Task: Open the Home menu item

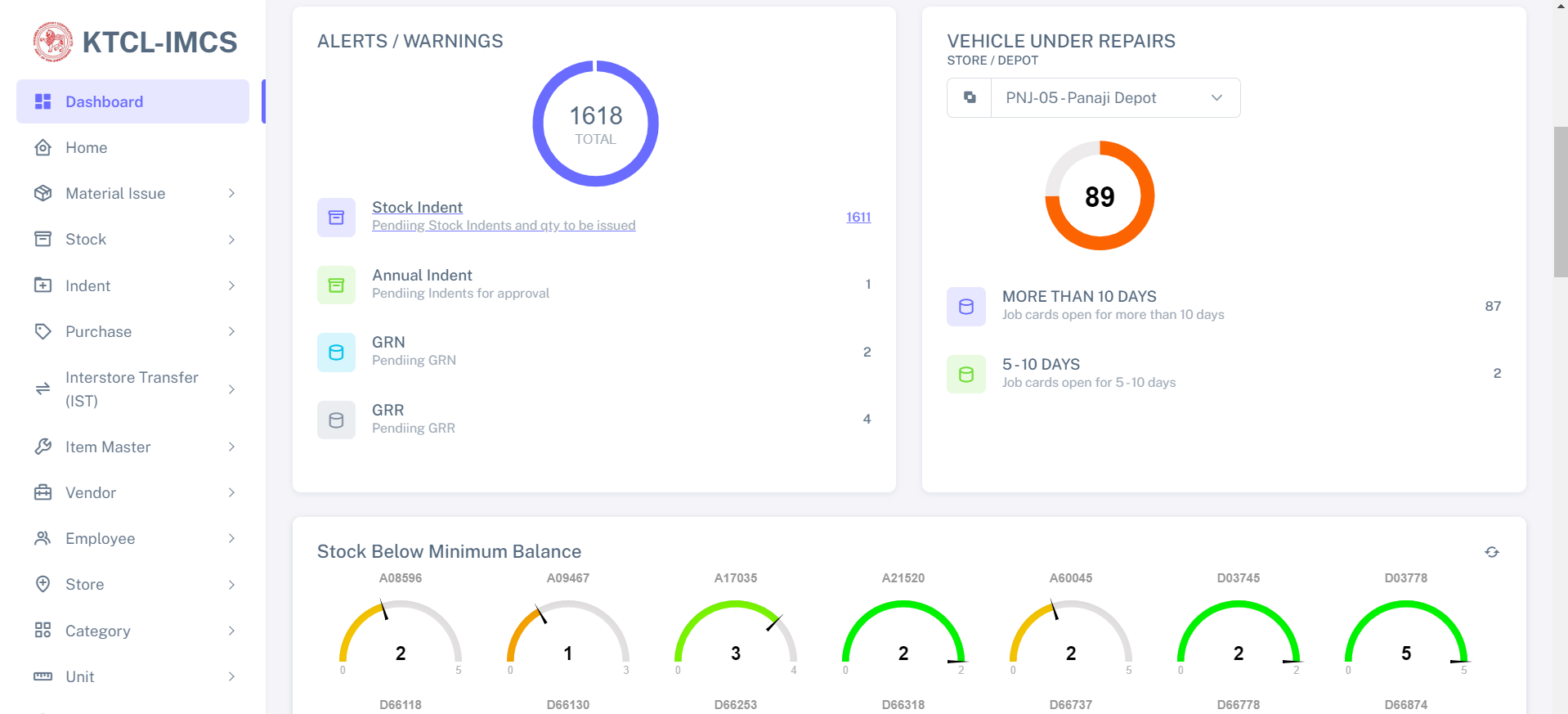Action: tap(87, 148)
